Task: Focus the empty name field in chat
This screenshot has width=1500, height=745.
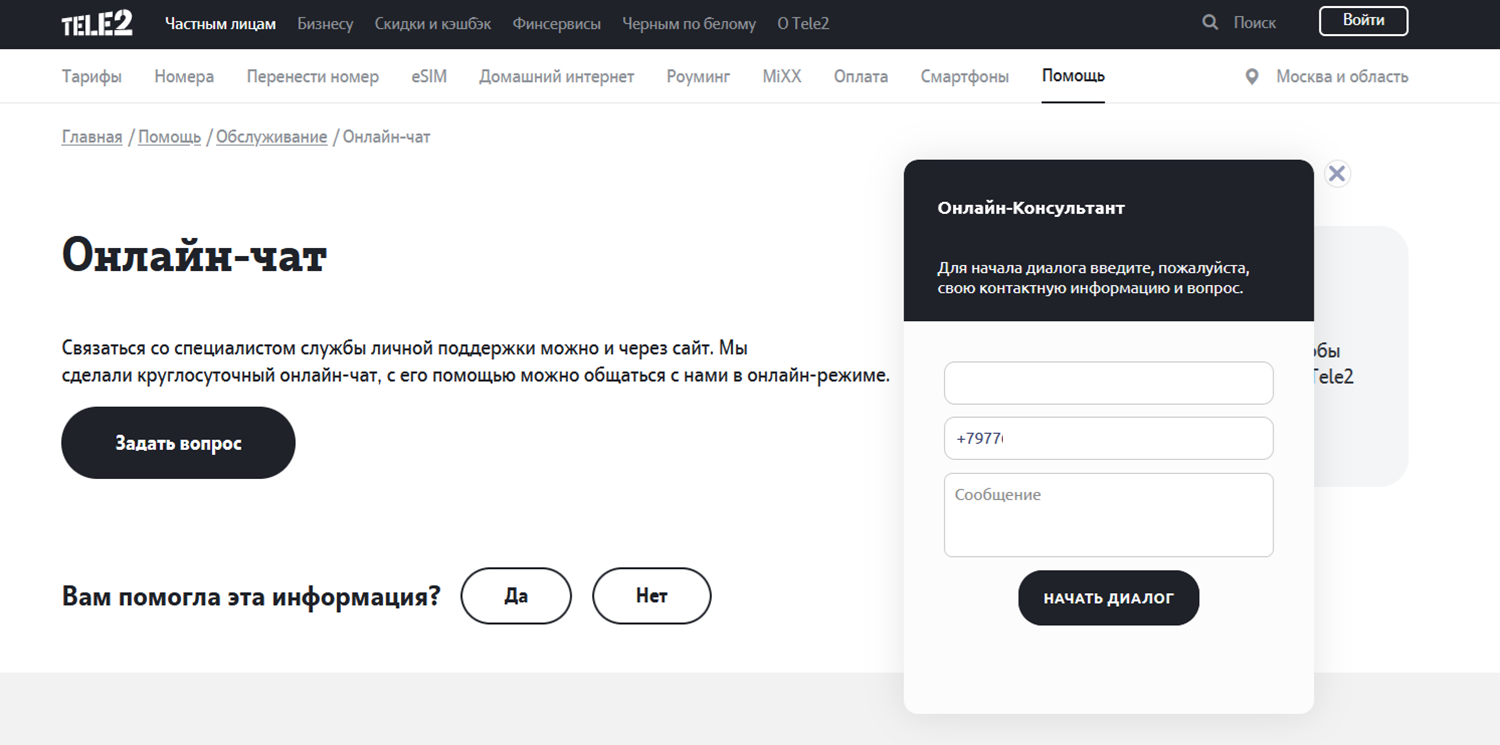Action: tap(1109, 383)
